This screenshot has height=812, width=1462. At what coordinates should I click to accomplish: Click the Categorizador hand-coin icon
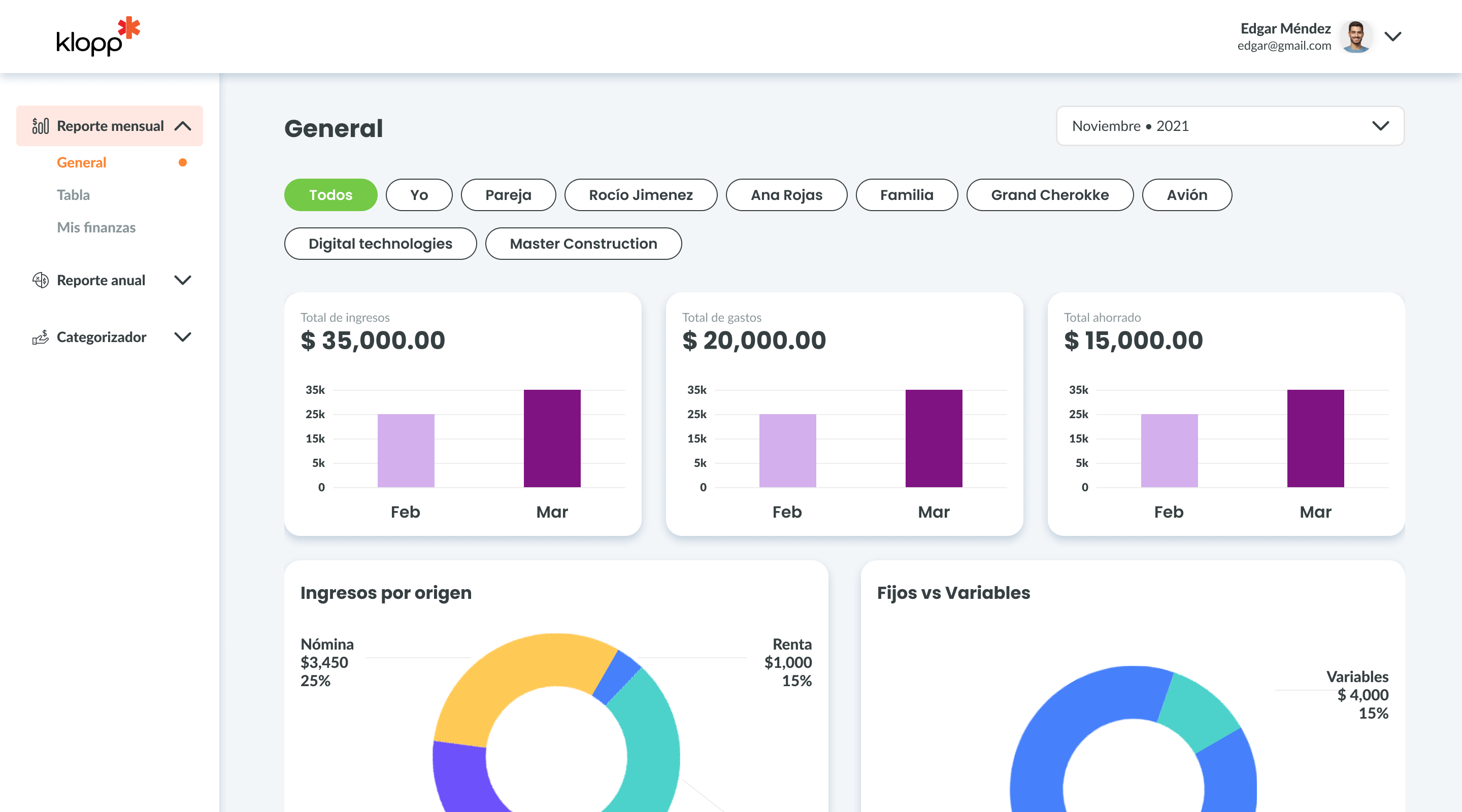pos(40,337)
